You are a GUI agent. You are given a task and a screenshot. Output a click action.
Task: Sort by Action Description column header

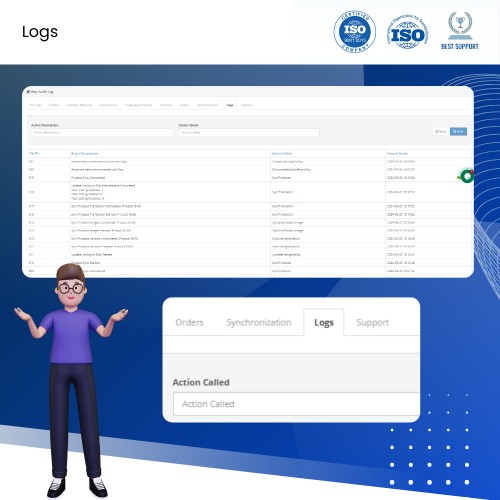[85, 154]
